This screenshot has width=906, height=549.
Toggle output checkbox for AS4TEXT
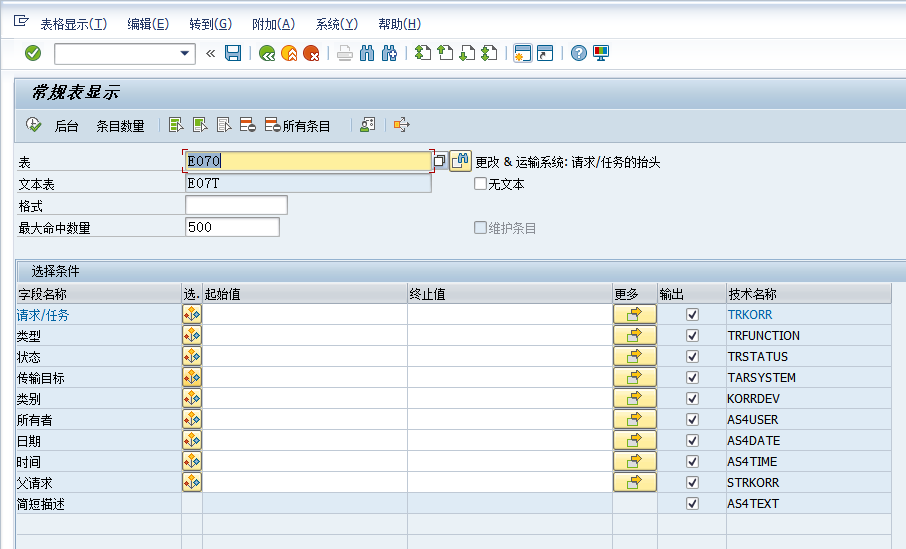pyautogui.click(x=692, y=503)
